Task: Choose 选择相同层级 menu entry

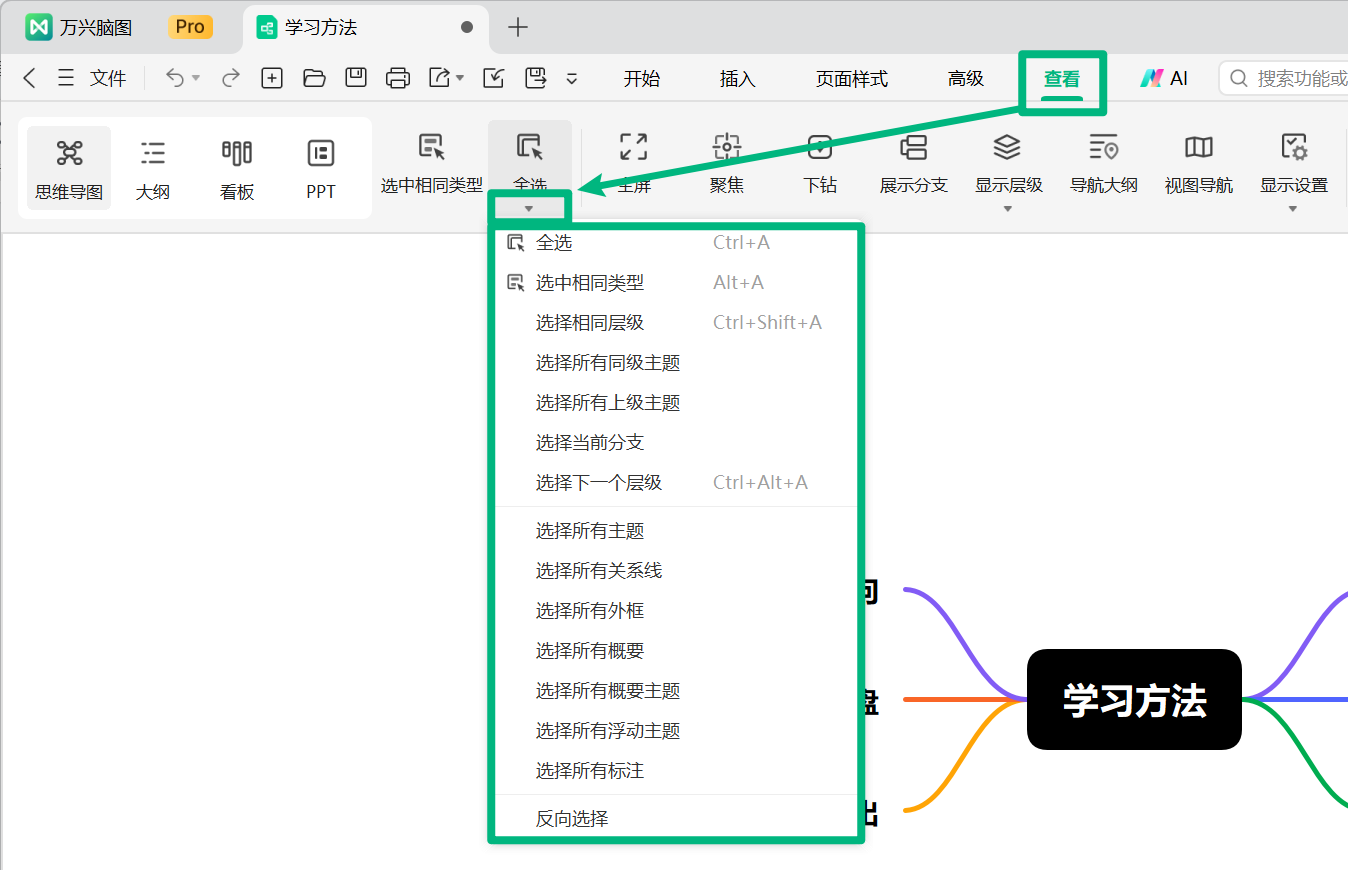Action: coord(675,323)
